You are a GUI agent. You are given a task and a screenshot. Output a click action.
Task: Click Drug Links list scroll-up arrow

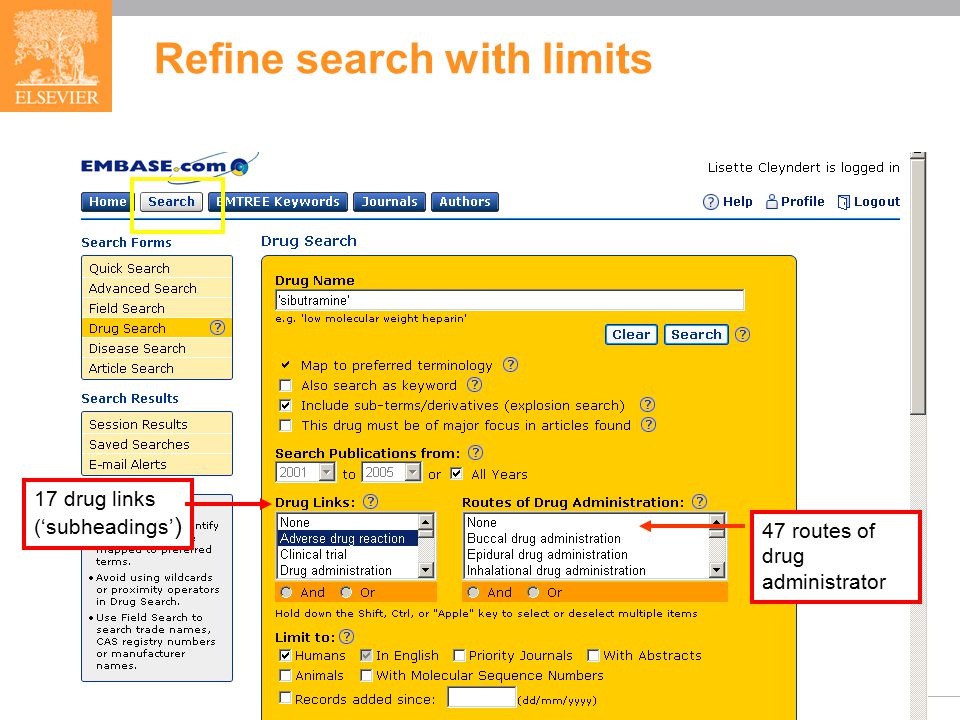coord(426,522)
